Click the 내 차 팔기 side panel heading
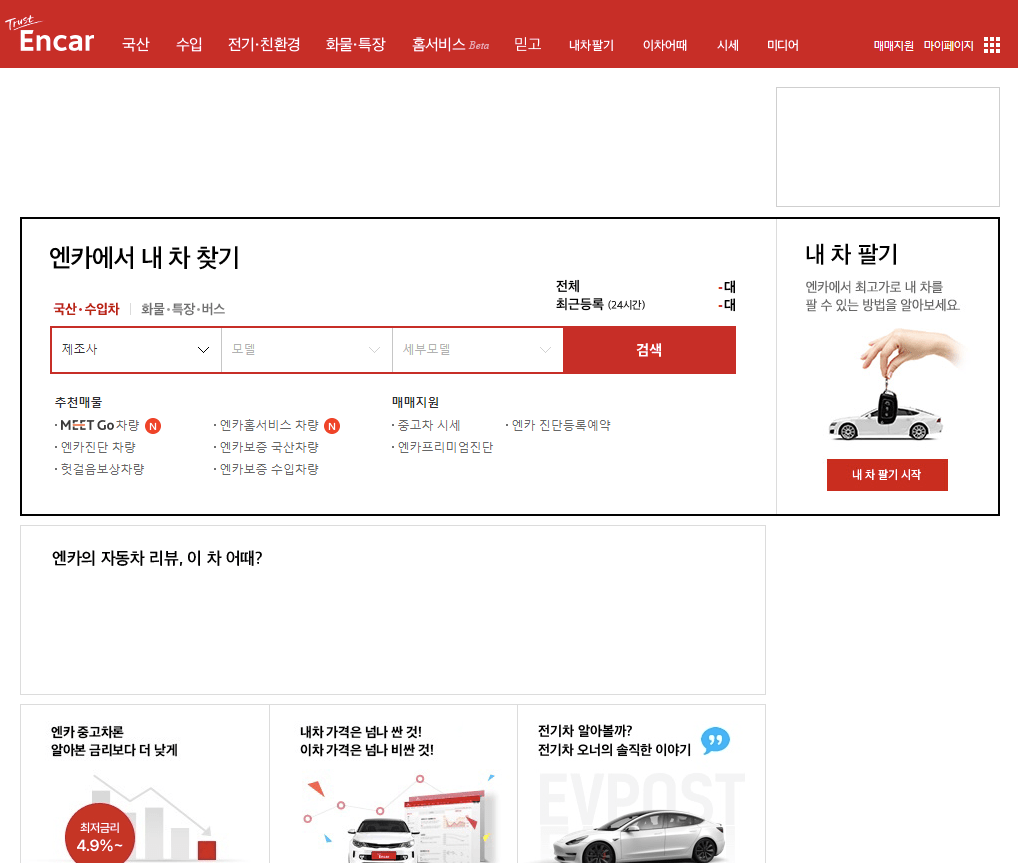This screenshot has width=1018, height=863. click(x=851, y=254)
